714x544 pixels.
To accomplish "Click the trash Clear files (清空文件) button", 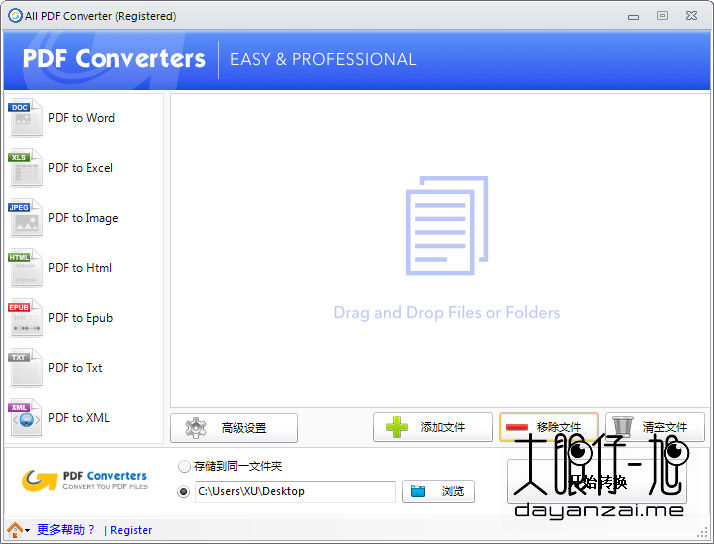I will [655, 427].
